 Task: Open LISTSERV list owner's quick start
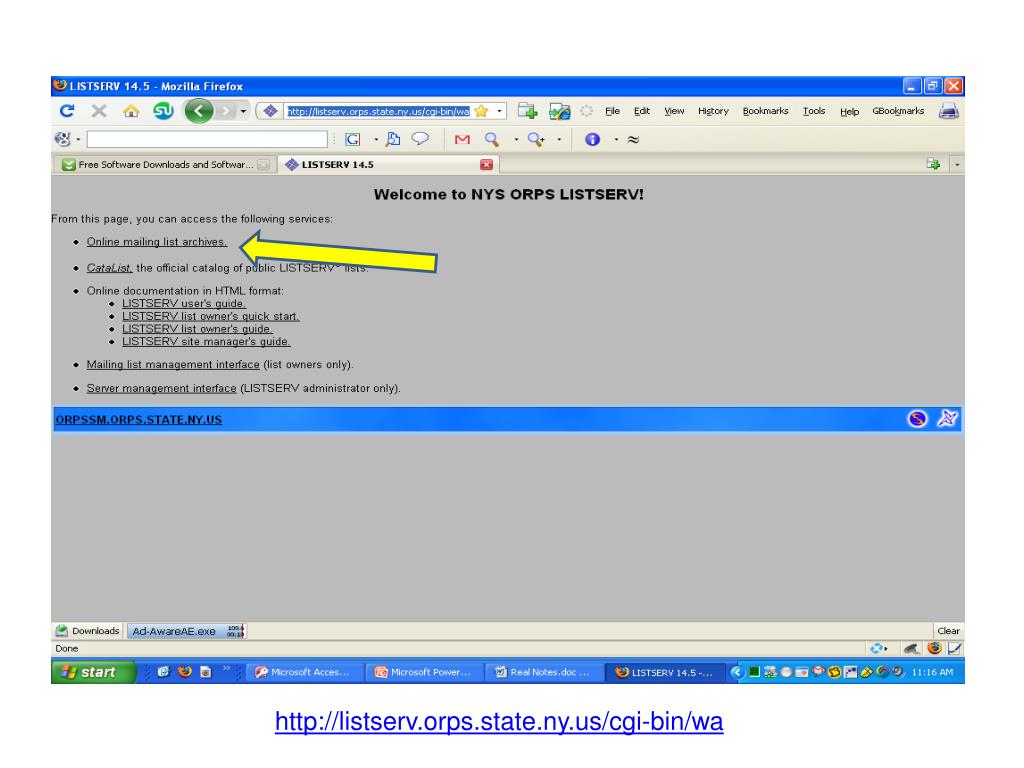pyautogui.click(x=210, y=316)
